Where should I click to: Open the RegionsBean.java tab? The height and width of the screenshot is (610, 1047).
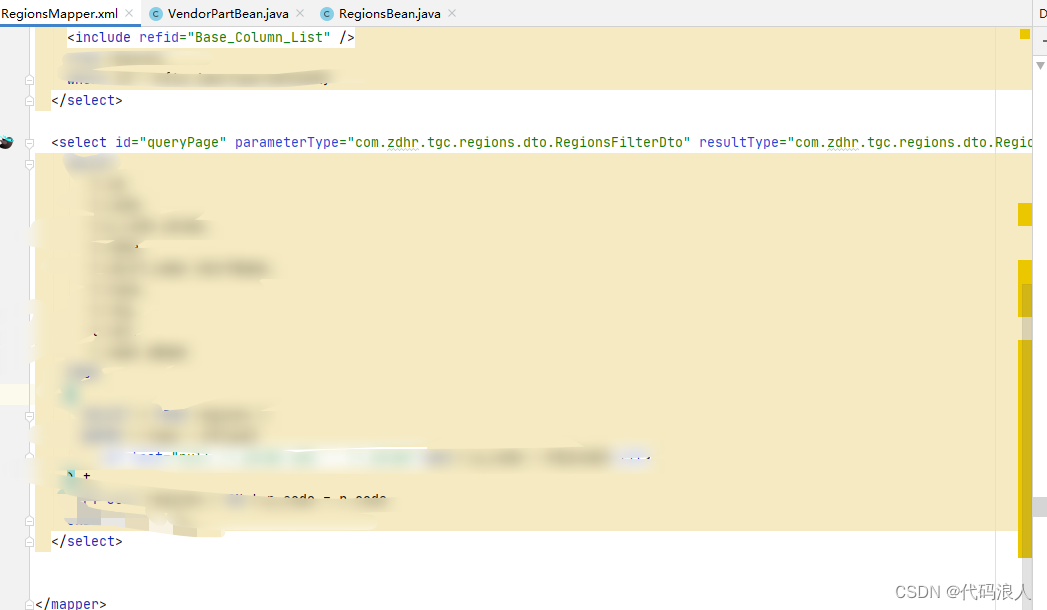pyautogui.click(x=389, y=14)
